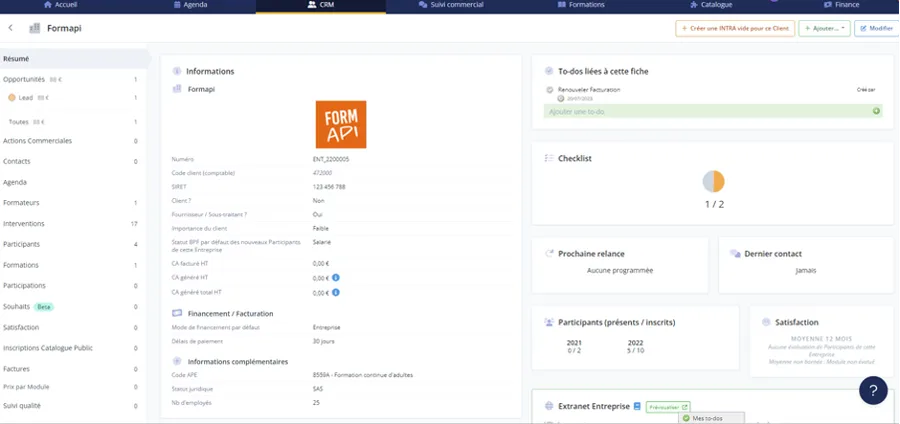Select the CRM tab
Screen dimensions: 900x424
pos(321,5)
